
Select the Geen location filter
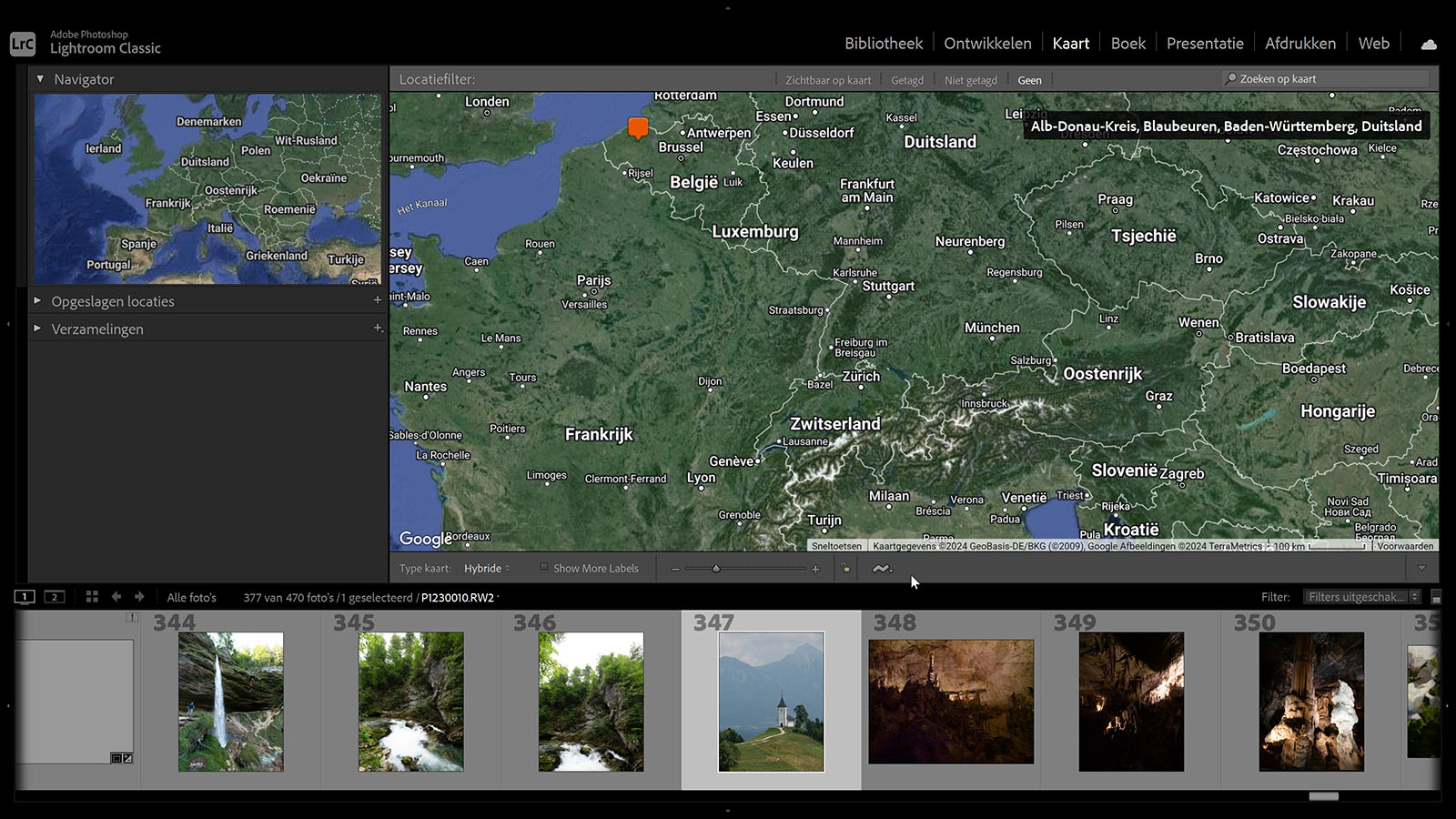click(x=1029, y=80)
